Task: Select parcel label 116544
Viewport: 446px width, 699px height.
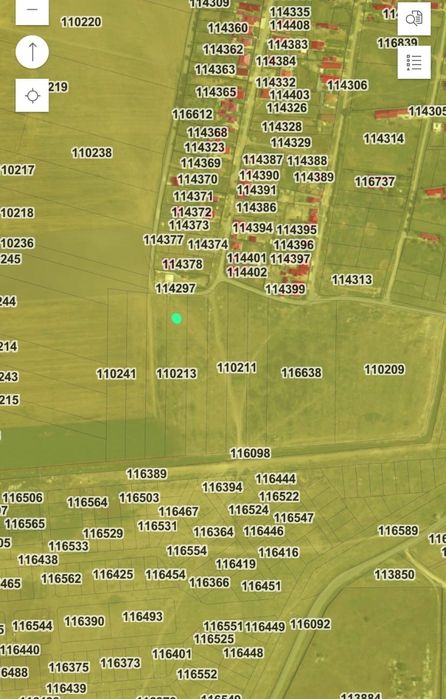Action: [33, 626]
